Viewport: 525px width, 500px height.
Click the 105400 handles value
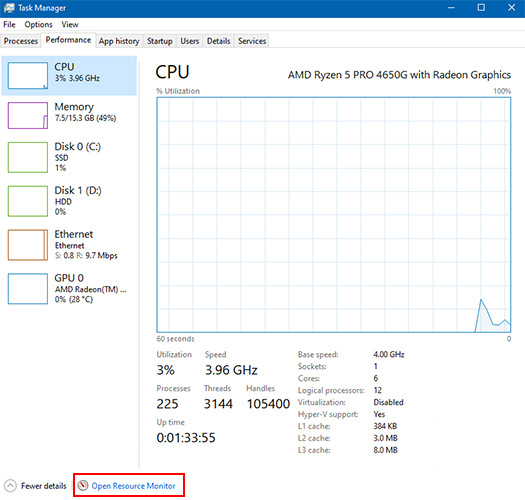coord(268,404)
